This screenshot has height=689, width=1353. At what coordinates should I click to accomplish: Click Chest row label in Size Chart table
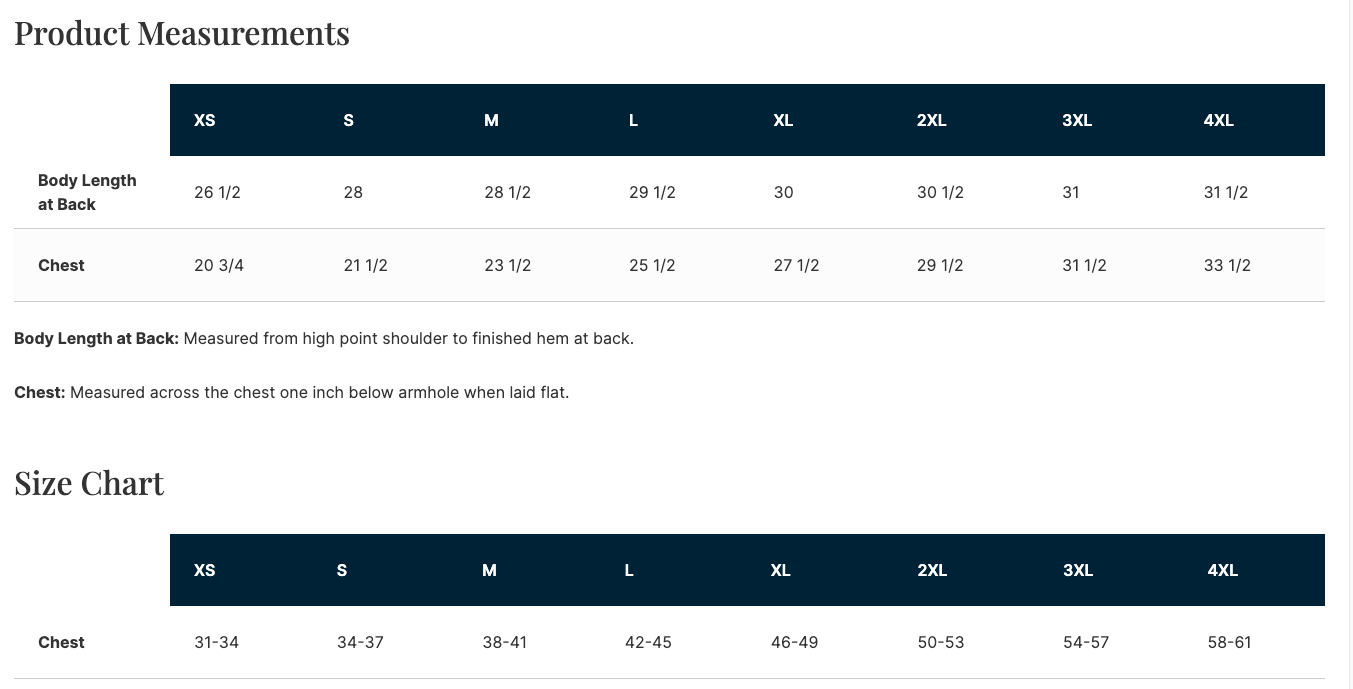coord(61,642)
